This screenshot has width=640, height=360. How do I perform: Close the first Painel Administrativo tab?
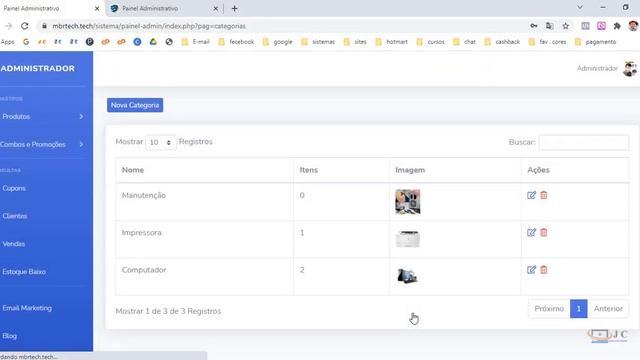(x=97, y=8)
